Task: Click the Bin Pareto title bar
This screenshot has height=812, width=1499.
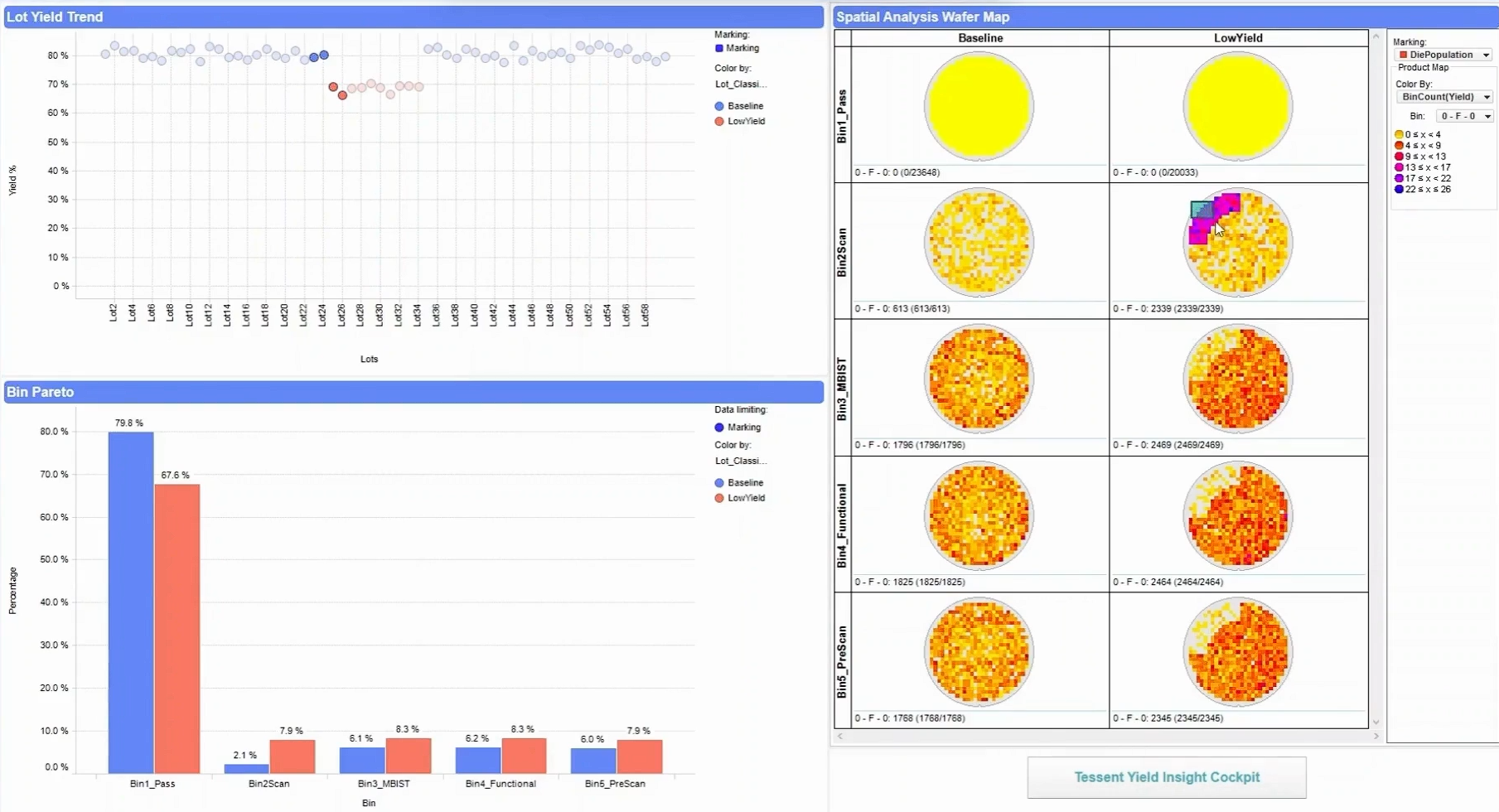Action: (x=413, y=392)
